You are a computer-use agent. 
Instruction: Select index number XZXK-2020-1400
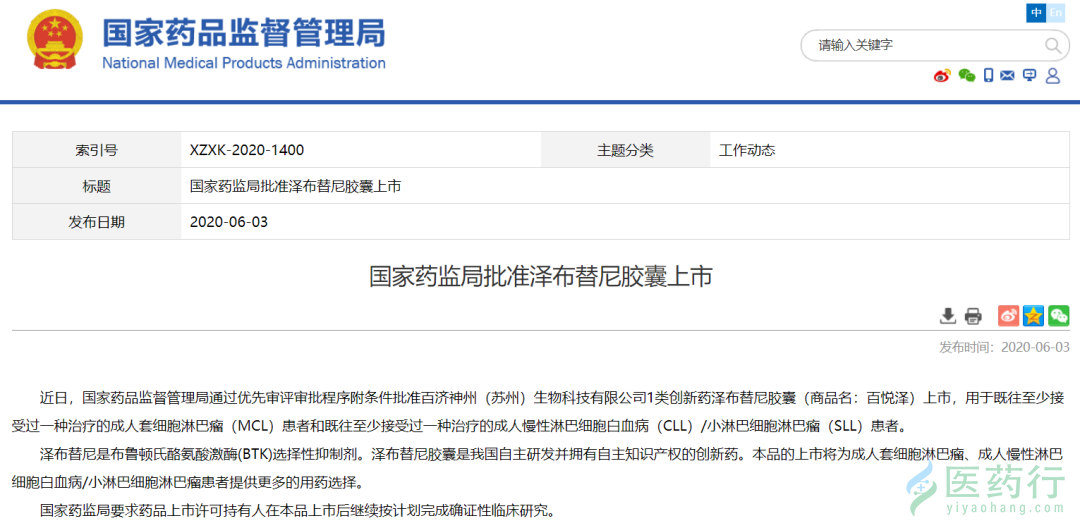click(x=247, y=150)
